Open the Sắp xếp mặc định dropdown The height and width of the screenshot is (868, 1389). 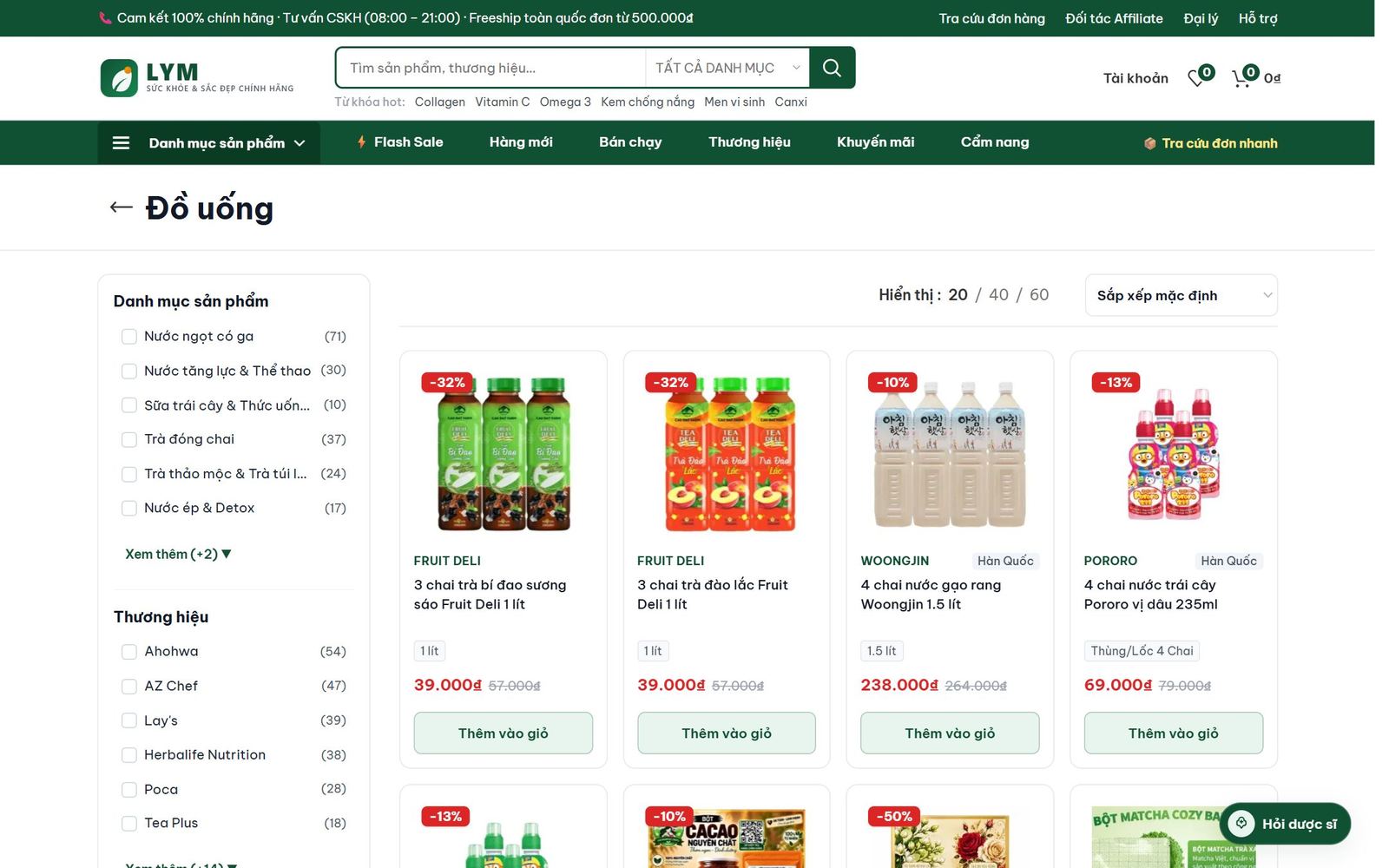tap(1181, 295)
